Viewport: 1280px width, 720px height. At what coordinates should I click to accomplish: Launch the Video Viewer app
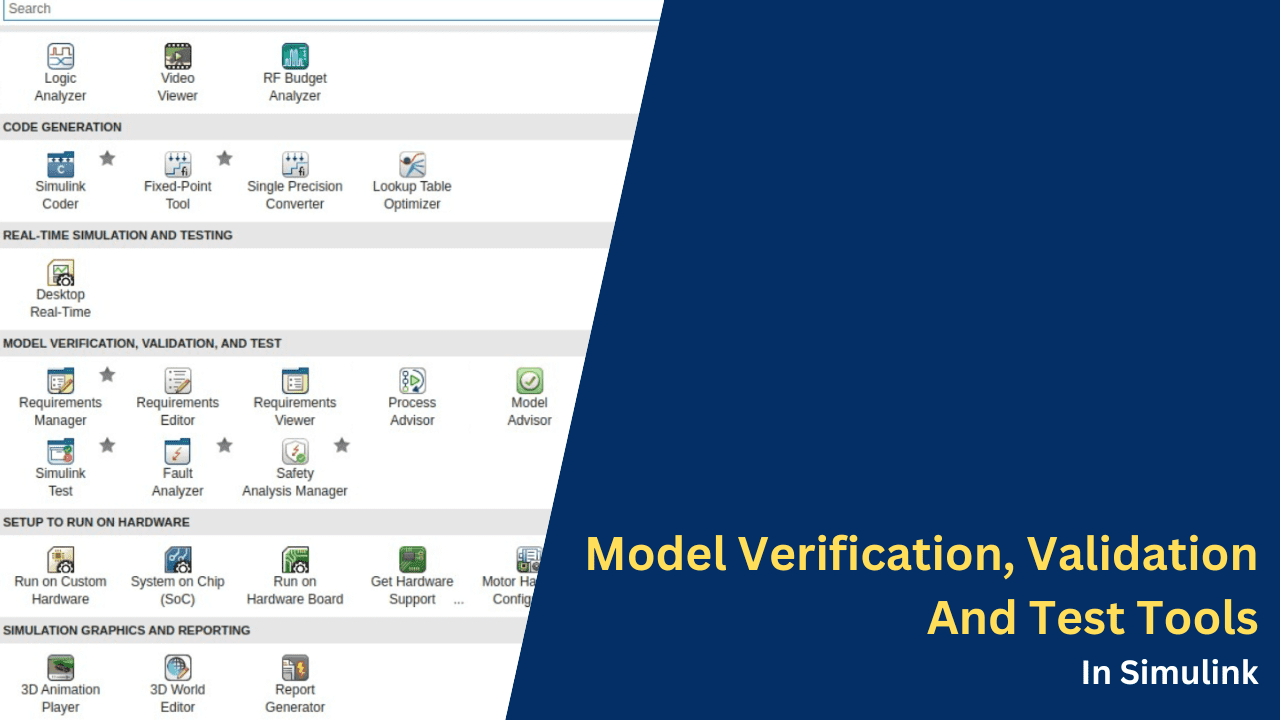click(x=178, y=73)
